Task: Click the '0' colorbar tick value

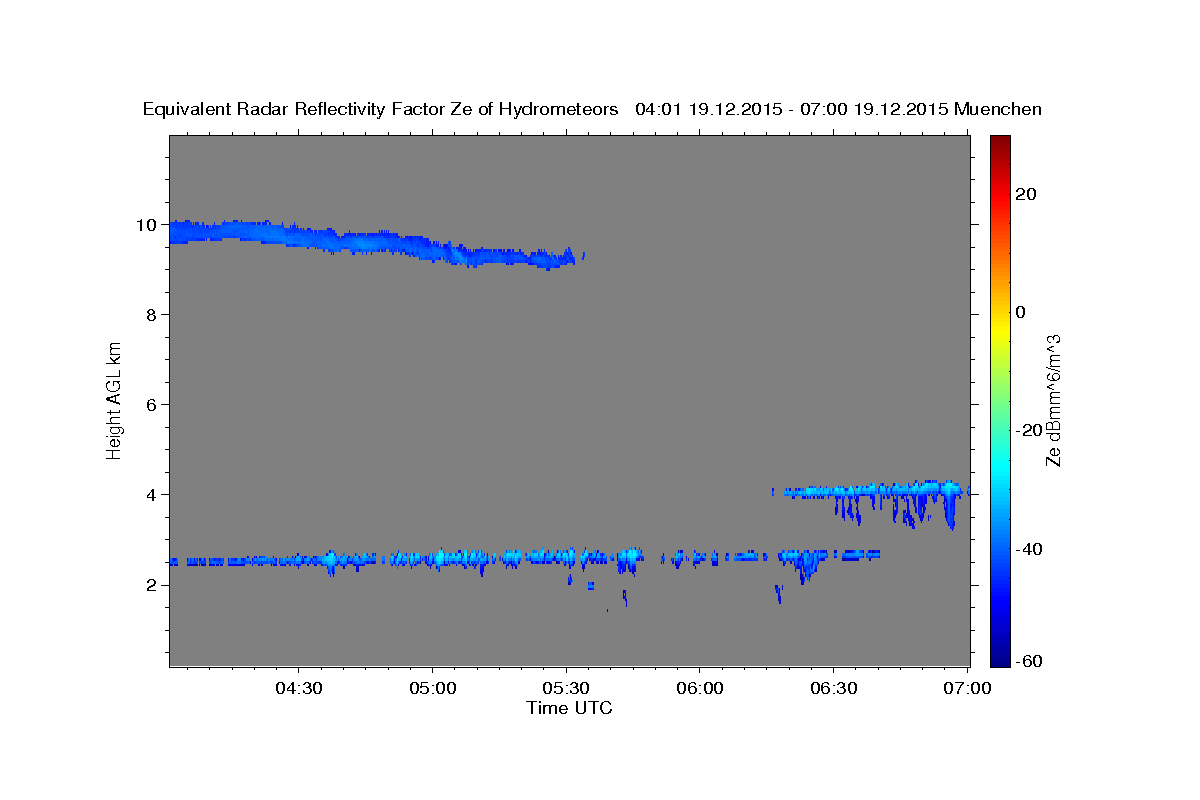Action: pyautogui.click(x=1021, y=312)
